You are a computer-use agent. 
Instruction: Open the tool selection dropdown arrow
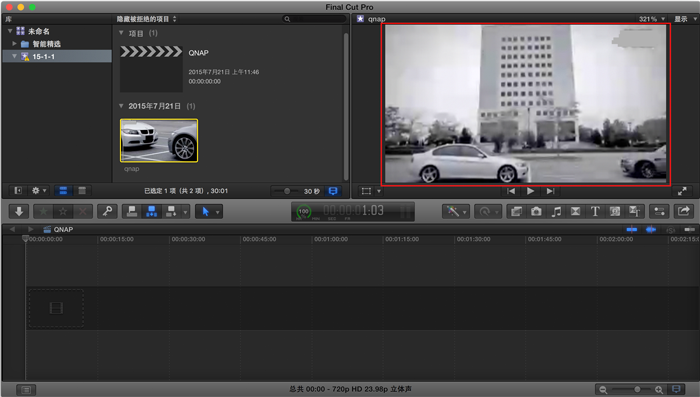(217, 212)
